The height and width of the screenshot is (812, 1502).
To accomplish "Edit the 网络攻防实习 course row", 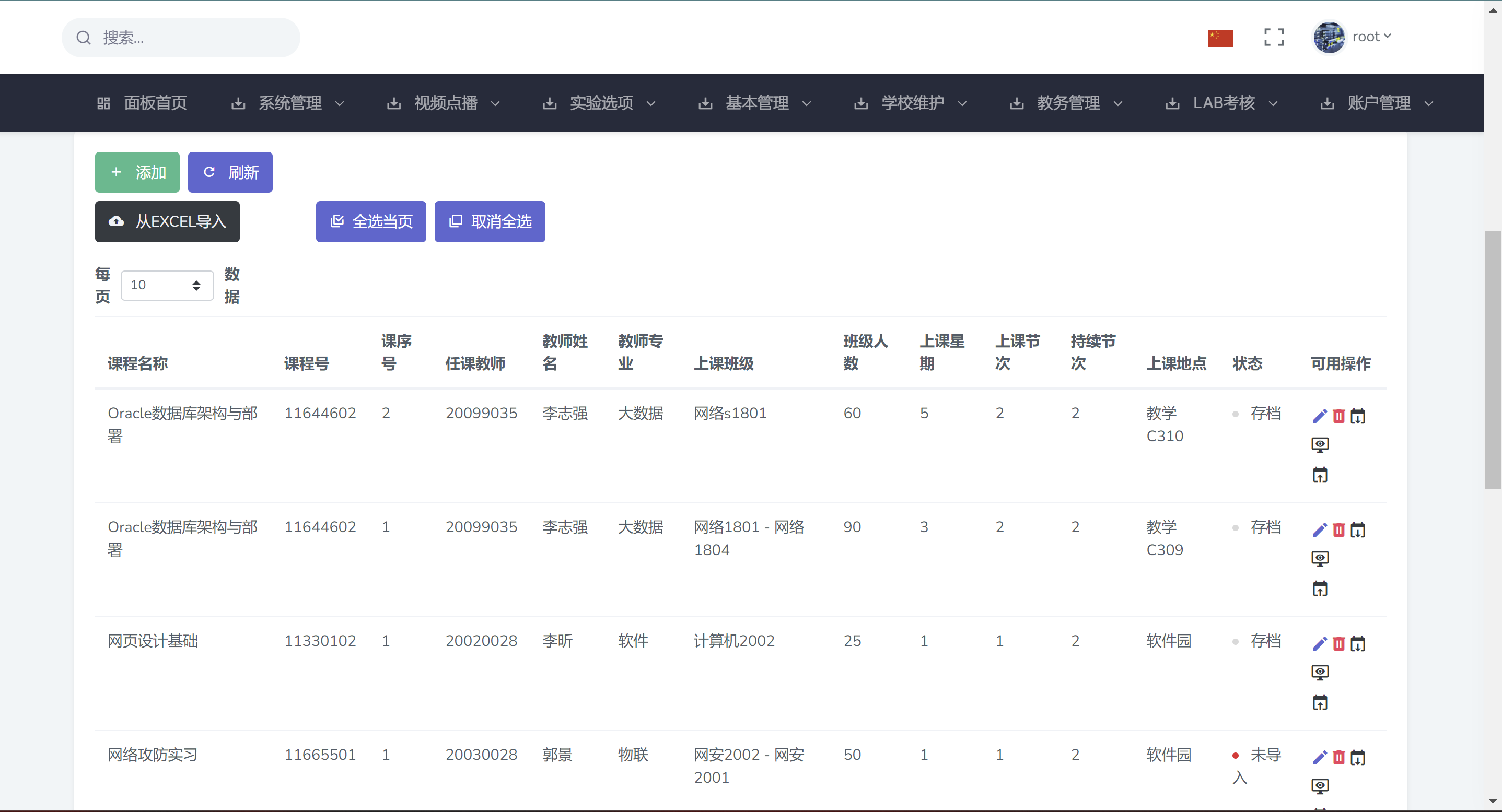I will (1320, 757).
